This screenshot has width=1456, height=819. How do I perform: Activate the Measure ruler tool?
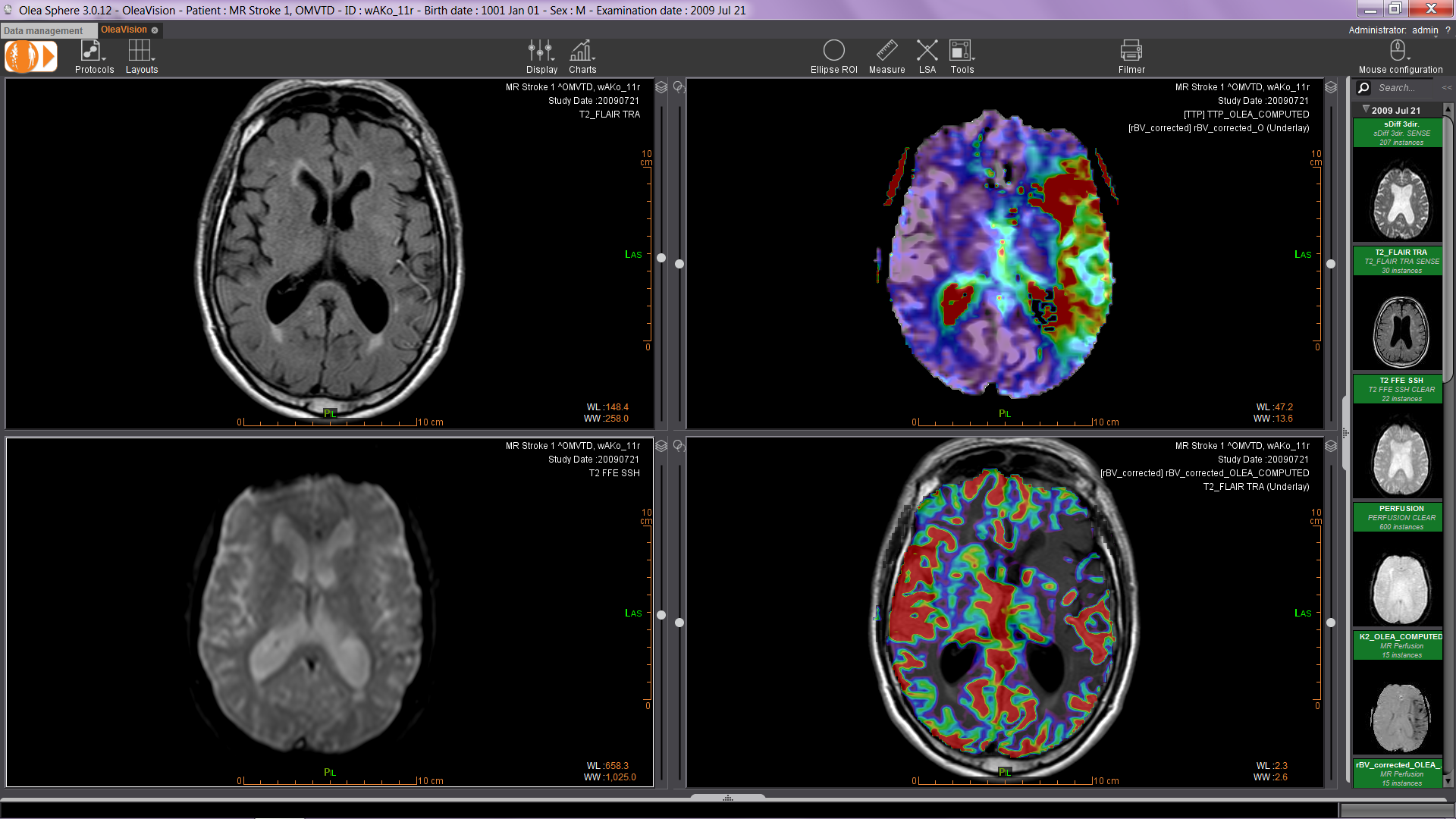click(886, 51)
